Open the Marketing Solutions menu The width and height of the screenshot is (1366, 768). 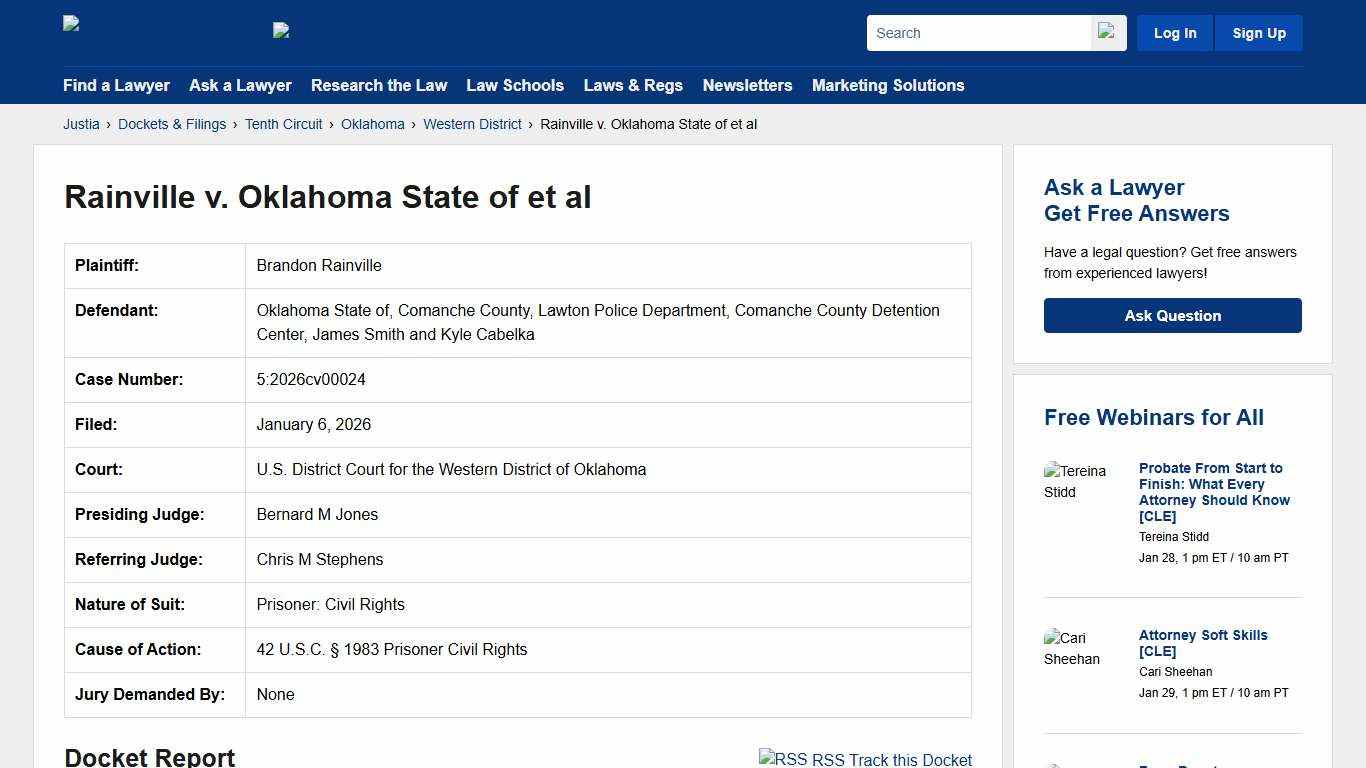[888, 86]
